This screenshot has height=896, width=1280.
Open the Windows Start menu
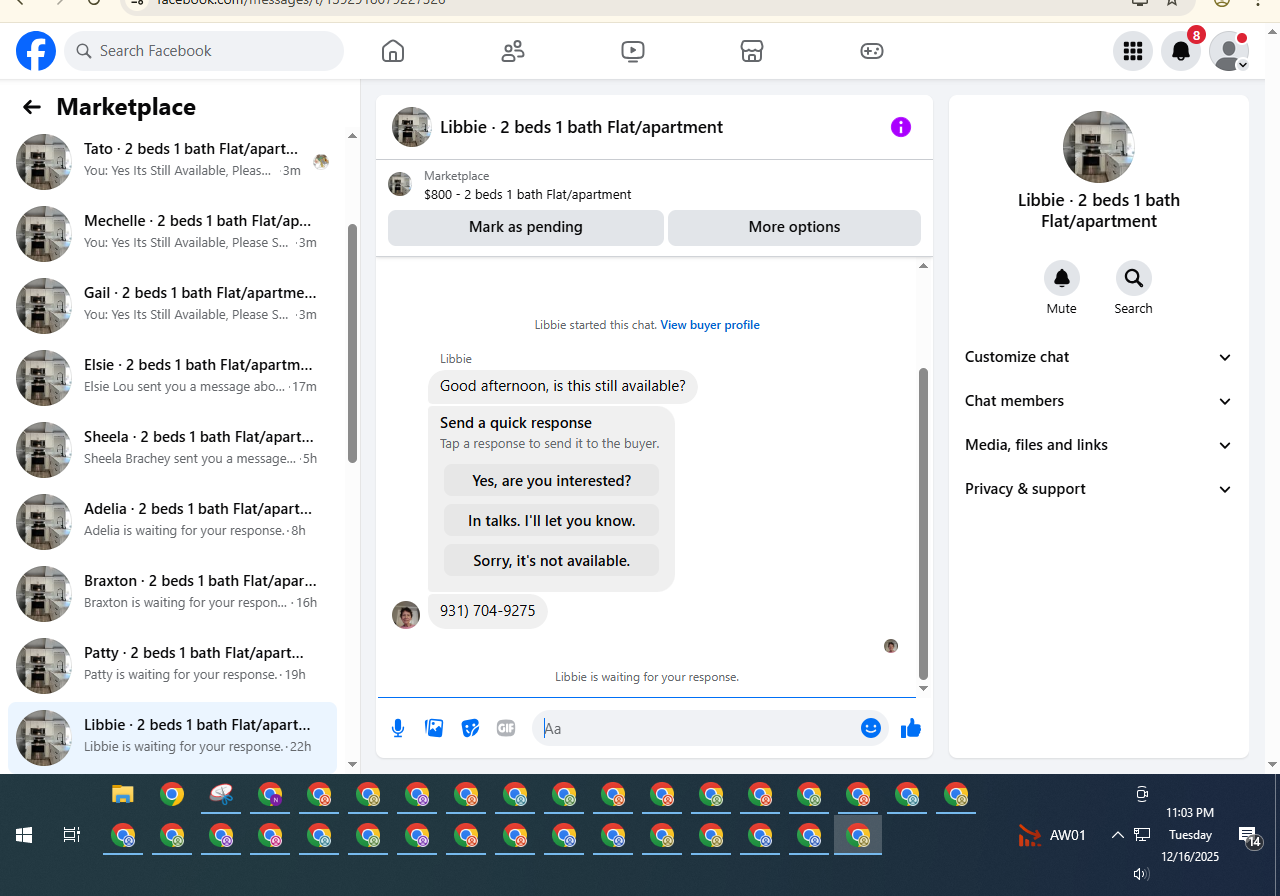(24, 835)
